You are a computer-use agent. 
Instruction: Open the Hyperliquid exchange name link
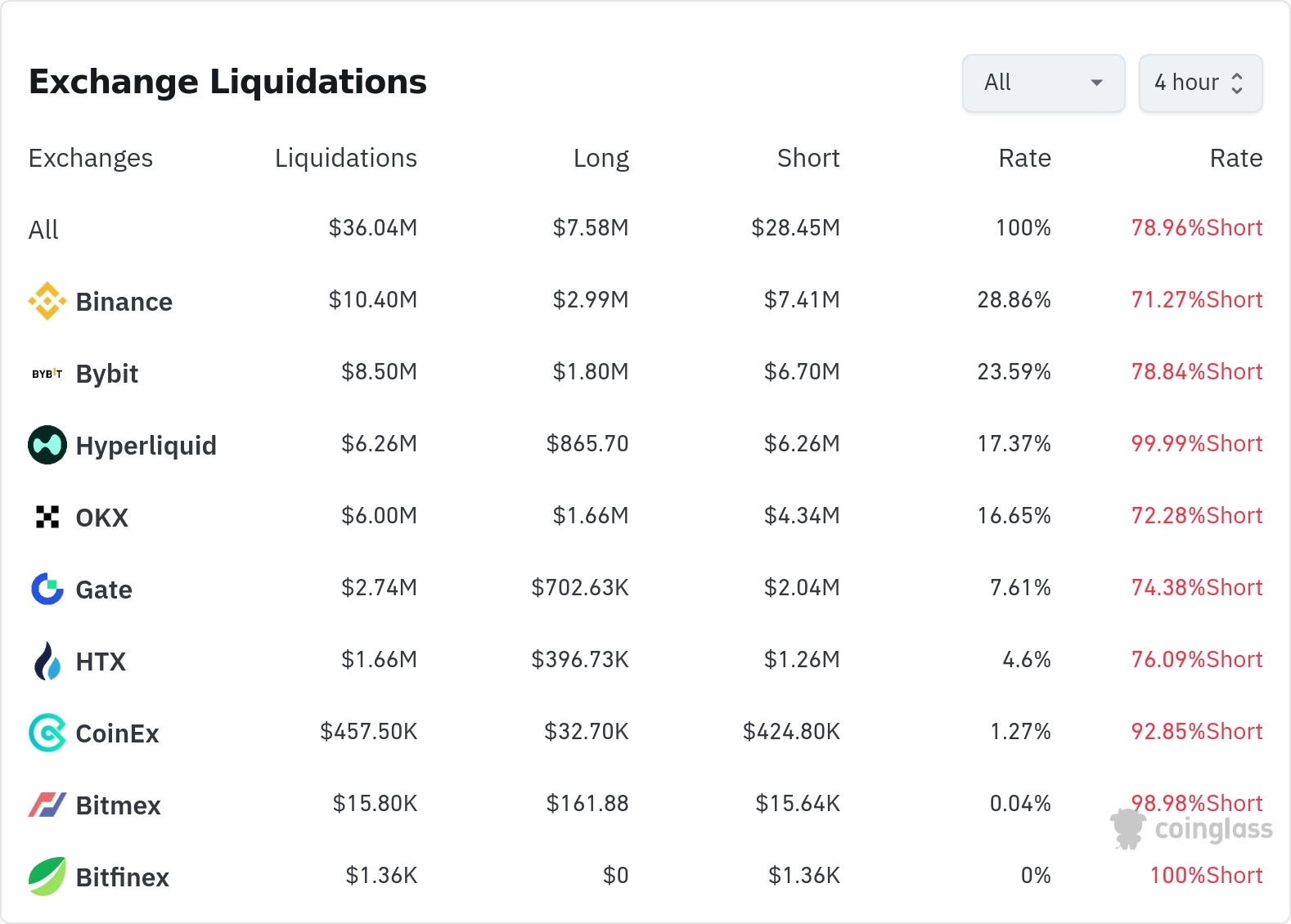[146, 446]
